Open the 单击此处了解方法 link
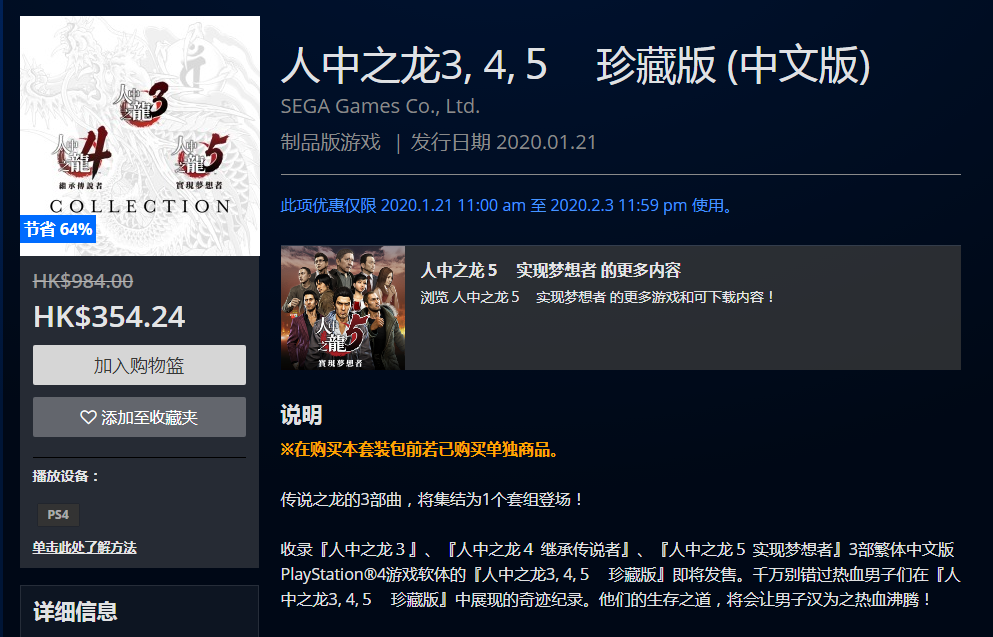This screenshot has width=993, height=637. point(84,547)
